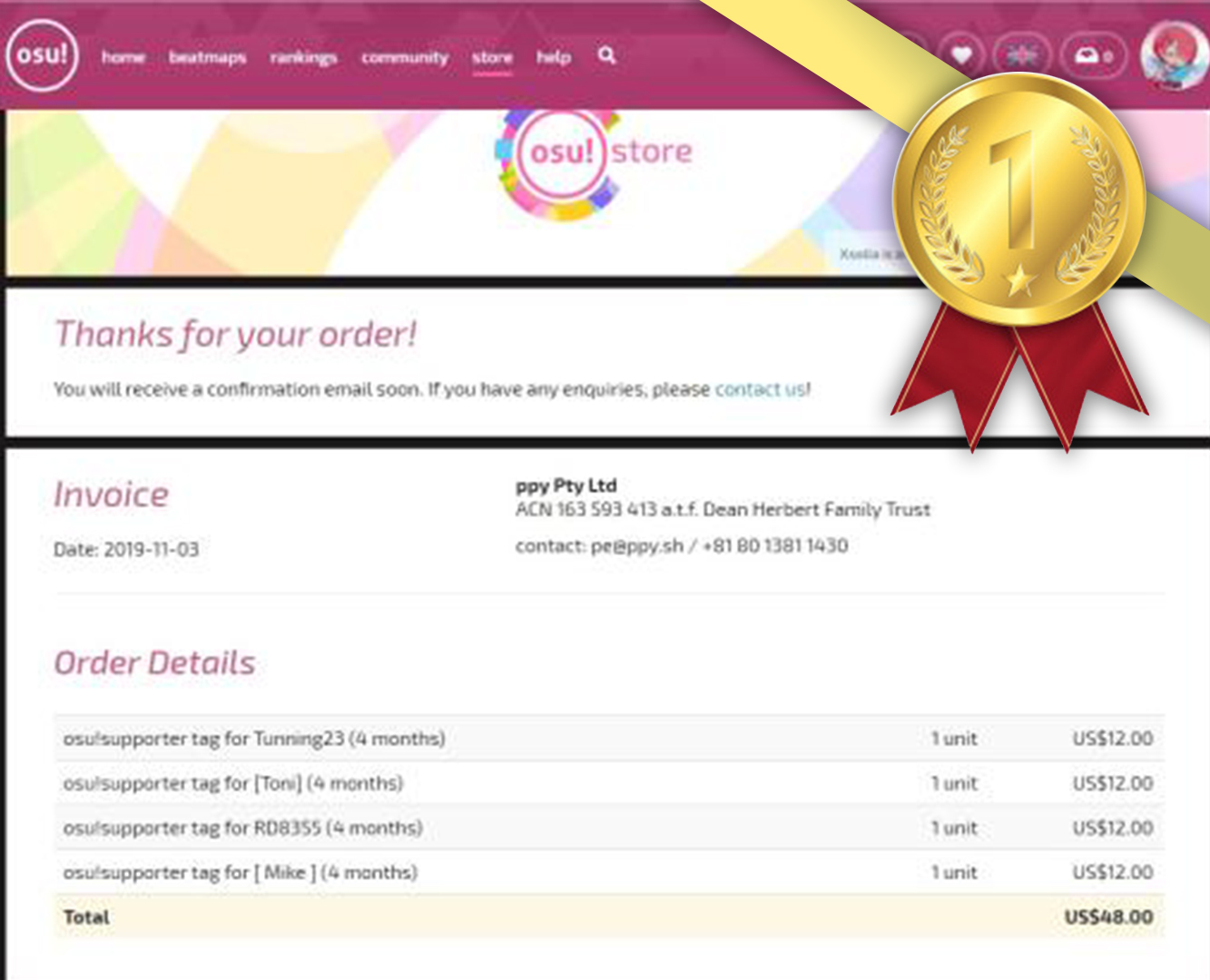Click the contact pe@ppy.sh line

pos(682,546)
